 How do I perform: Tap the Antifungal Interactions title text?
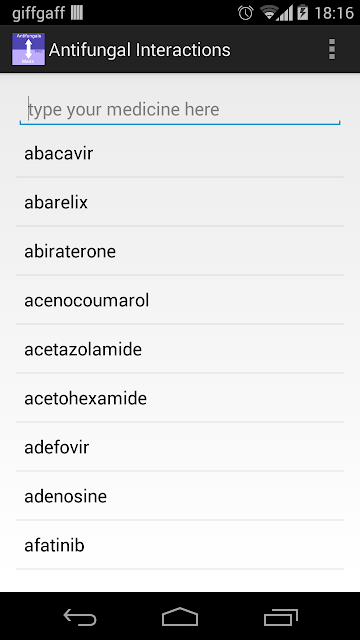tap(140, 50)
